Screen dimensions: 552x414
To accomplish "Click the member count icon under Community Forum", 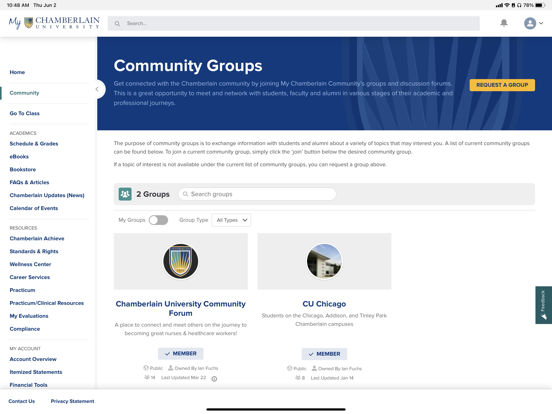I will (x=147, y=377).
